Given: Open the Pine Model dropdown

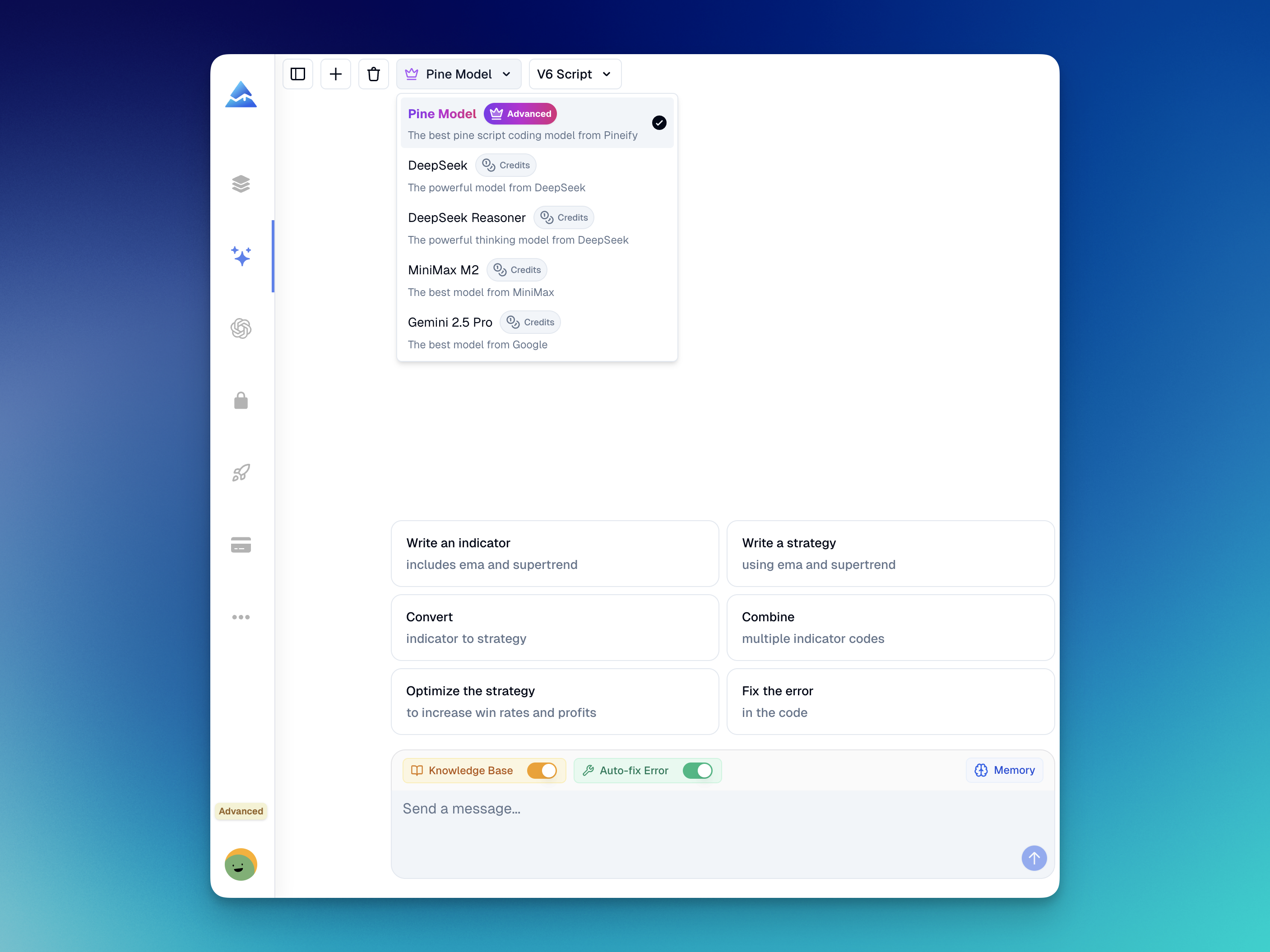Looking at the screenshot, I should 458,74.
